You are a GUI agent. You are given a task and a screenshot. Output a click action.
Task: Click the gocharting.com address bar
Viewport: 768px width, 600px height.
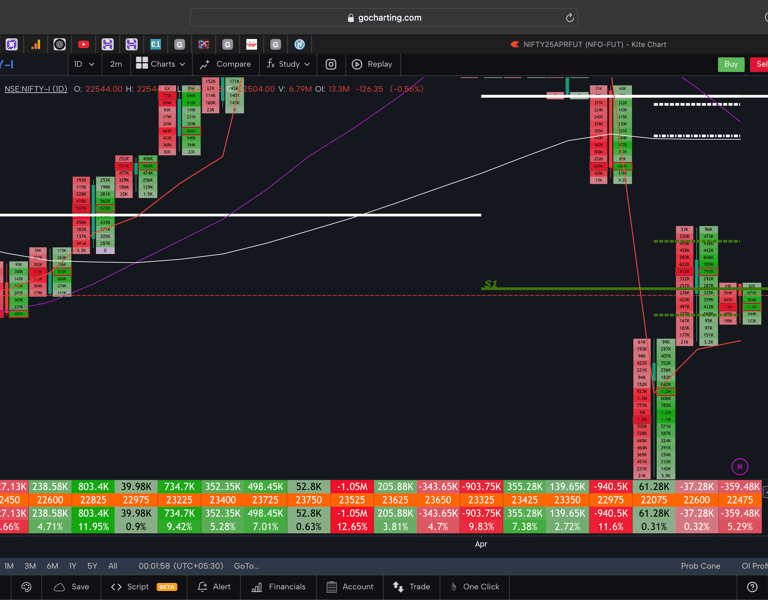384,18
